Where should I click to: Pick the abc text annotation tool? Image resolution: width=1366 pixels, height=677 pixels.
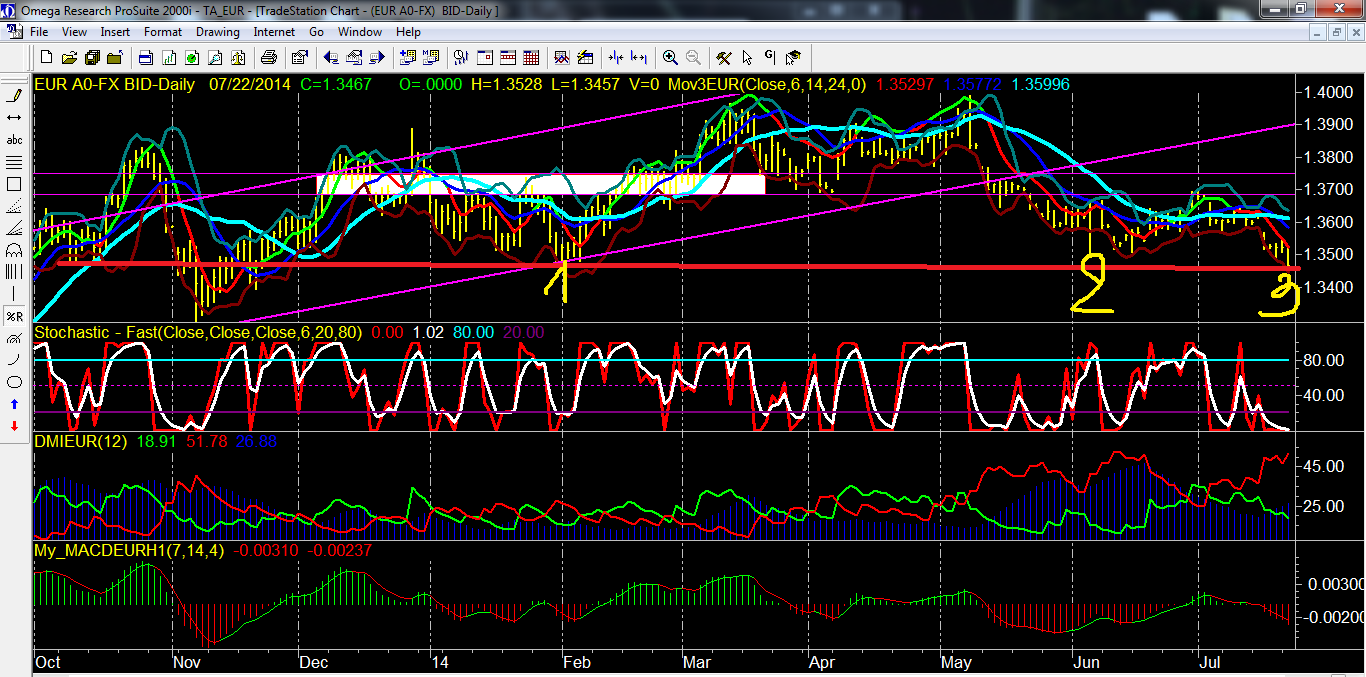[15, 140]
